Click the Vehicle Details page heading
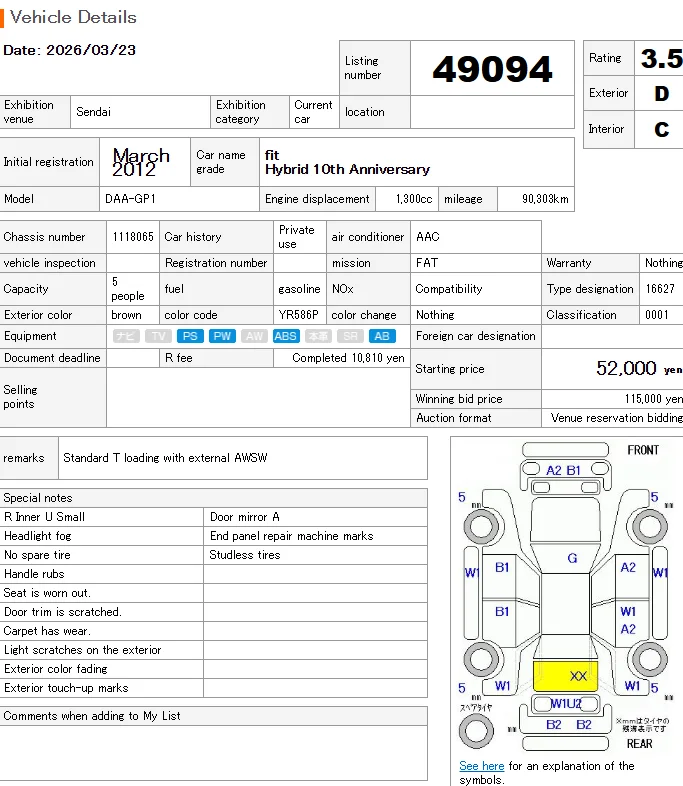 click(x=73, y=17)
